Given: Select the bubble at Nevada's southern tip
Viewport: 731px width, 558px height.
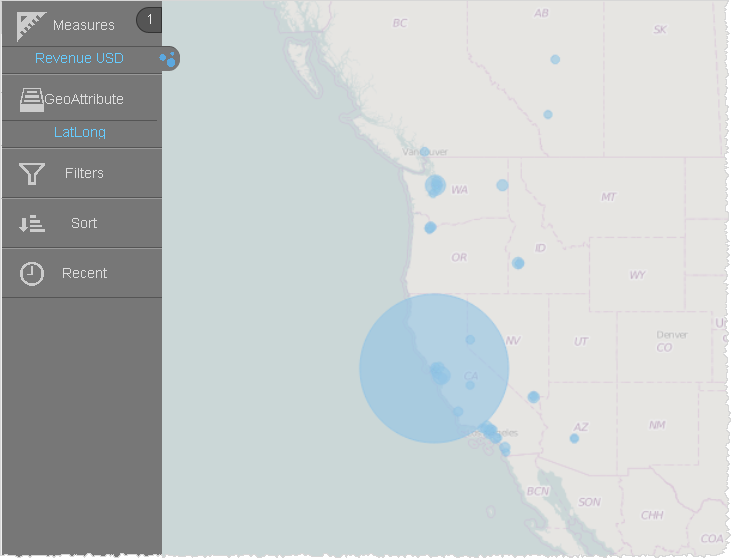Looking at the screenshot, I should pos(533,397).
